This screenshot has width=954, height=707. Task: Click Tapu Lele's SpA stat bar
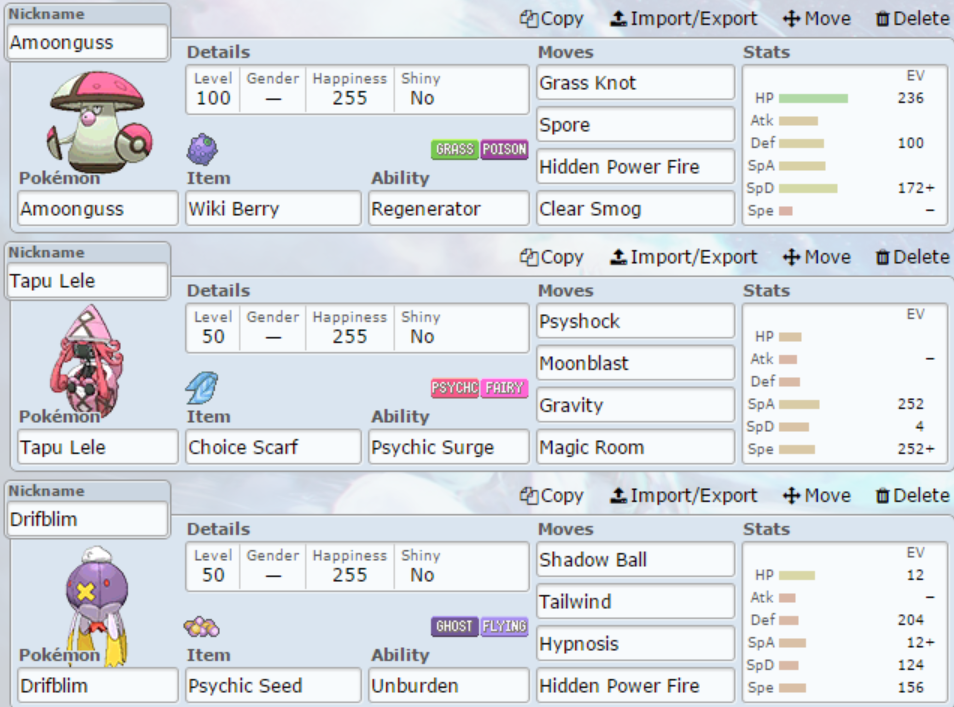799,405
